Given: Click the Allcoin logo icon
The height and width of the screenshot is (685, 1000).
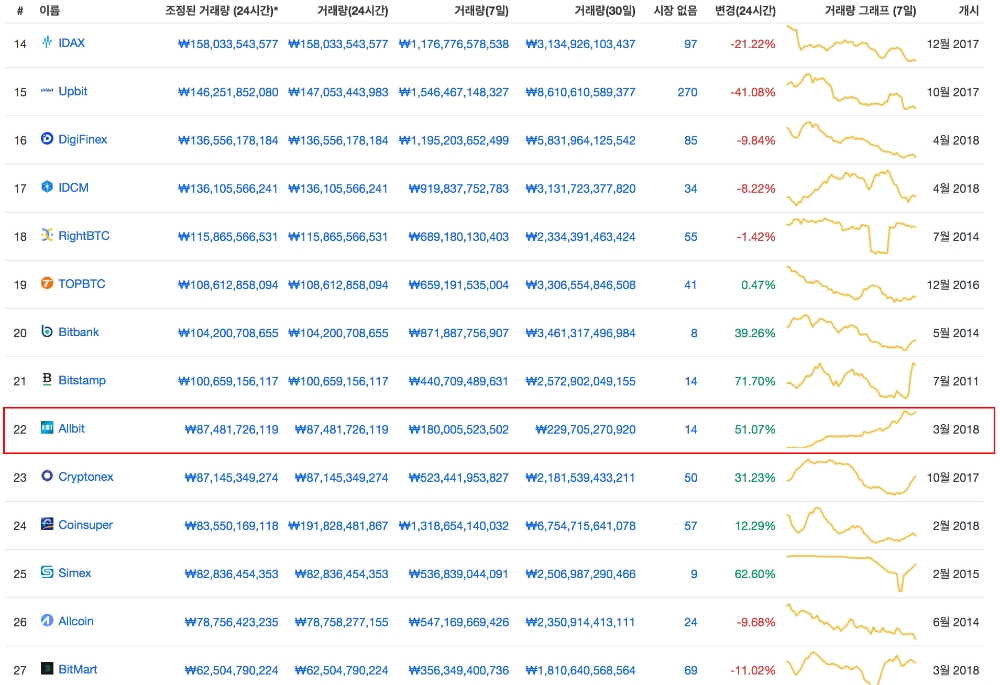Looking at the screenshot, I should [47, 621].
